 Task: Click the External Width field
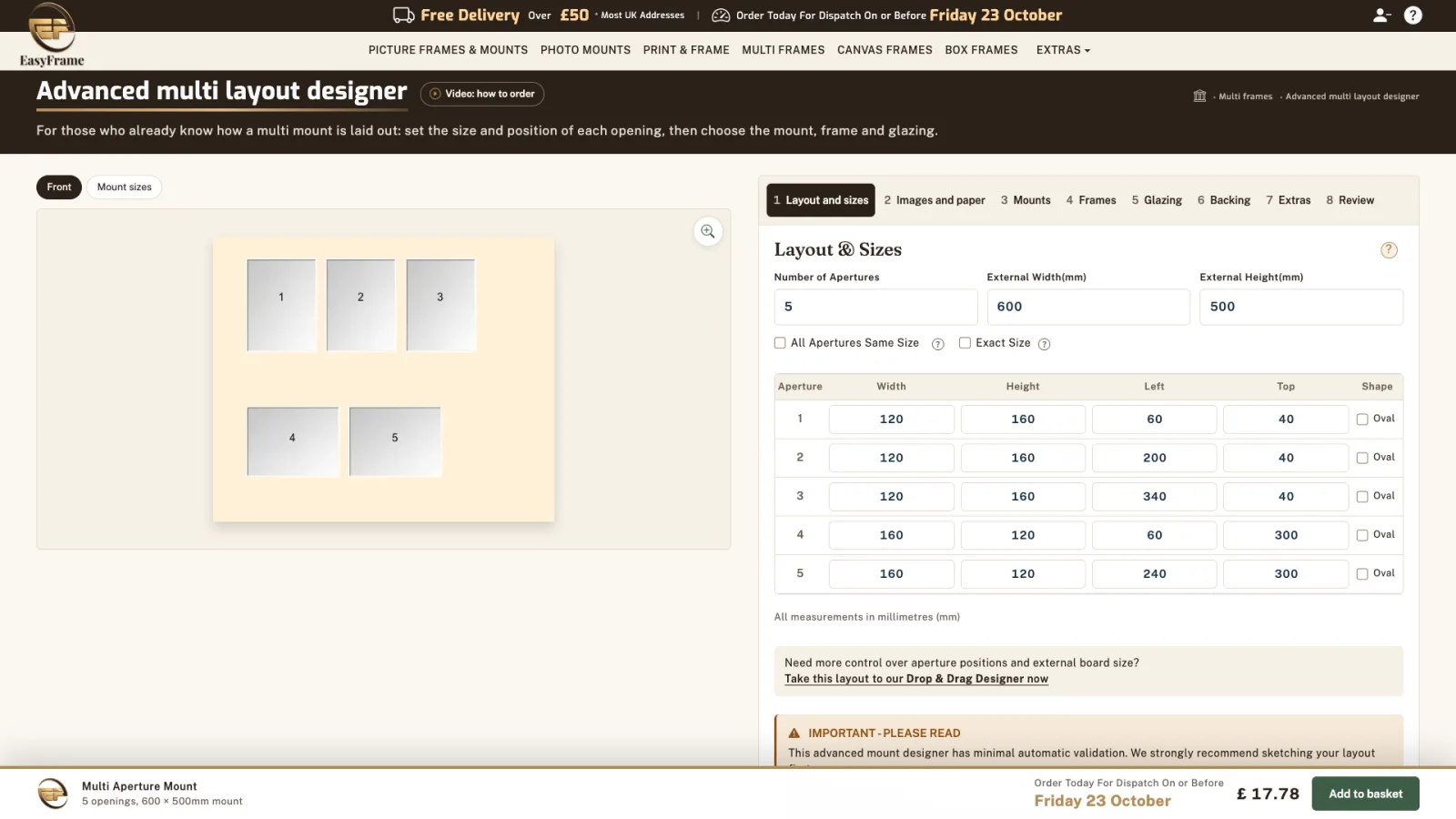click(x=1088, y=307)
